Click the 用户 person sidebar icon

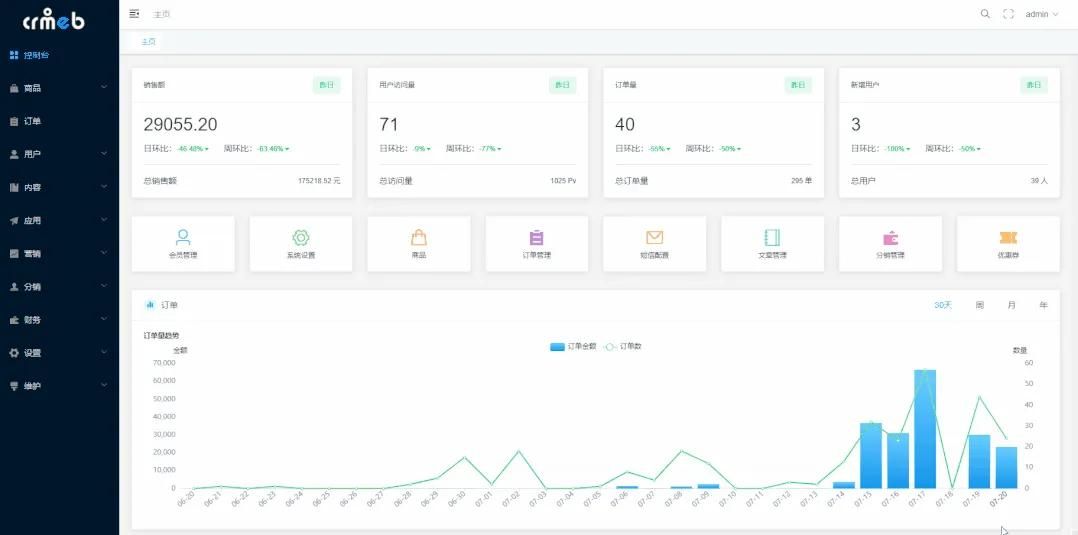pos(14,154)
